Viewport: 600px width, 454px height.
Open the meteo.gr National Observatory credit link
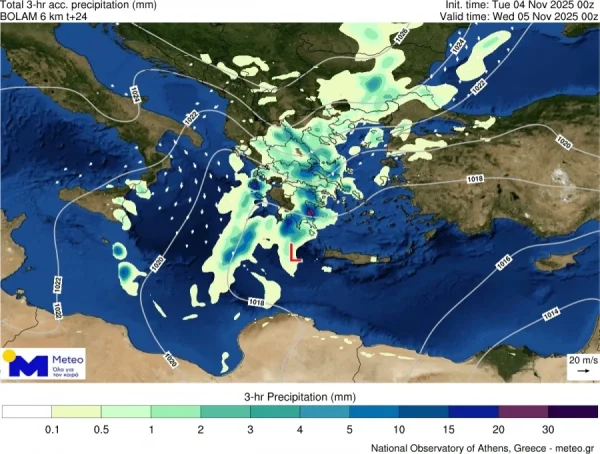(x=481, y=446)
